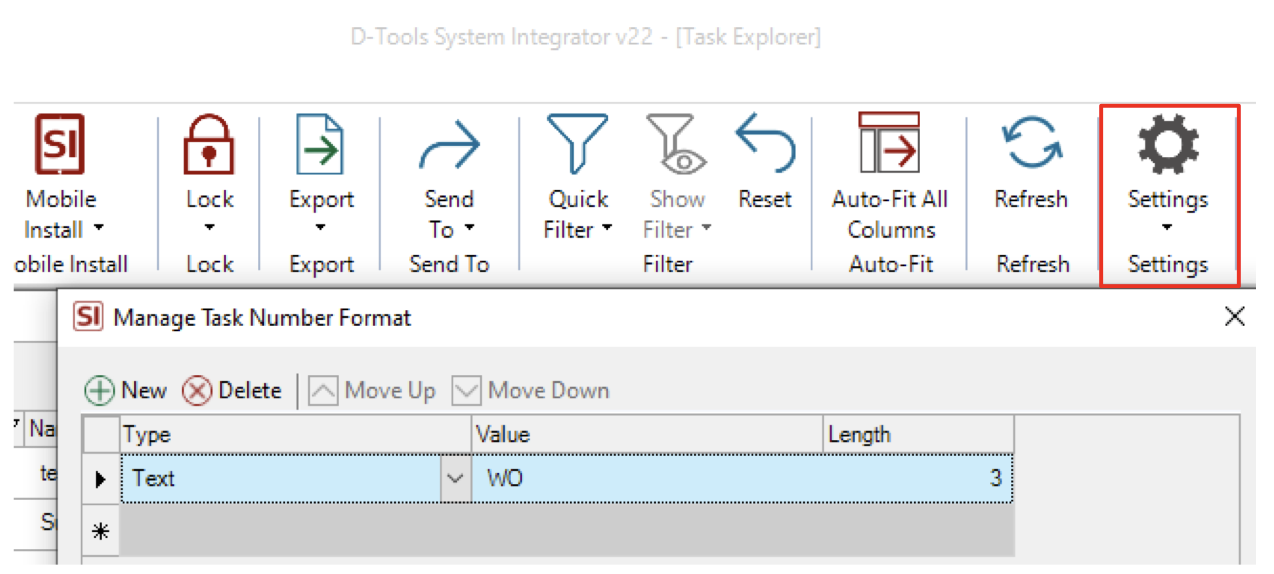Viewport: 1274px width, 574px height.
Task: Expand the Settings dropdown arrow
Action: click(1168, 227)
